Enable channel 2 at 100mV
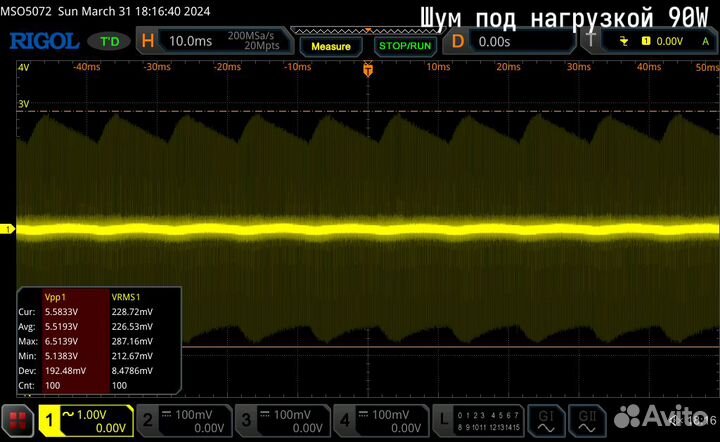Screen dimensions: 720x442 click(182, 420)
